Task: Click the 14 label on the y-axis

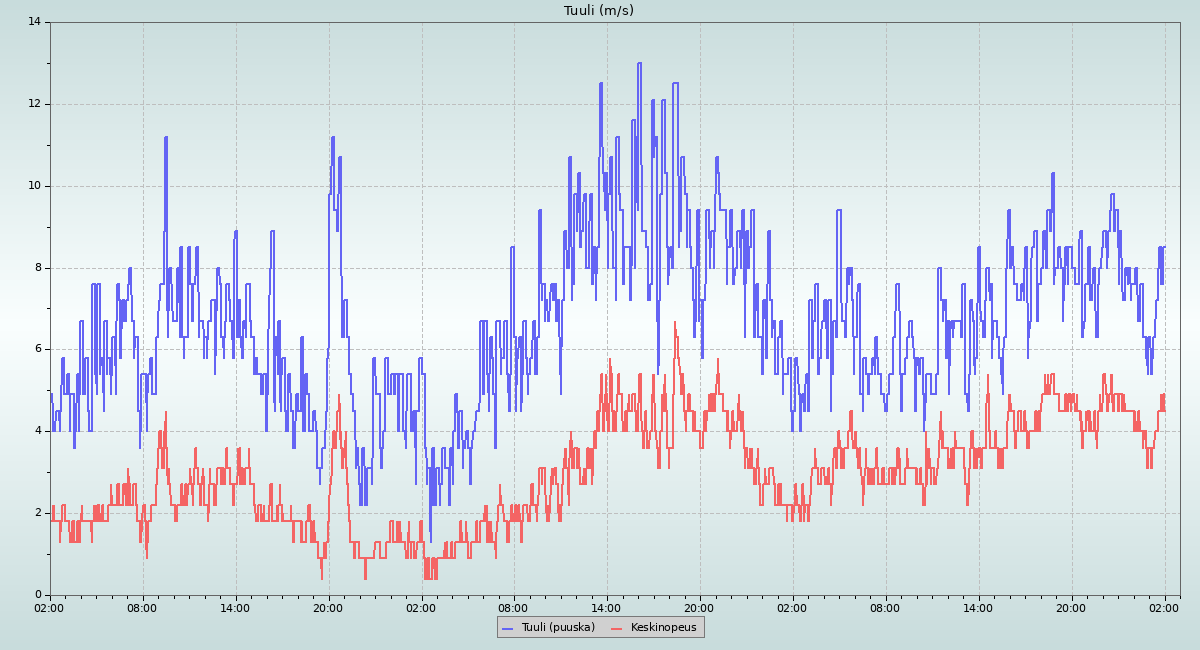Action: point(34,22)
